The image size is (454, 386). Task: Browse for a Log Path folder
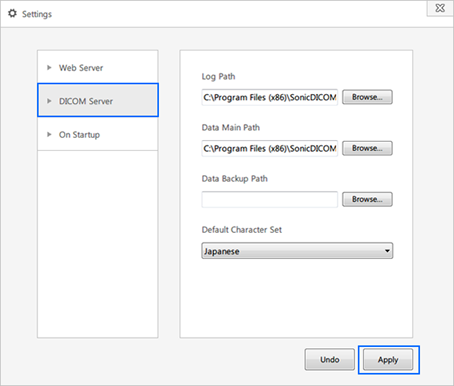(367, 97)
